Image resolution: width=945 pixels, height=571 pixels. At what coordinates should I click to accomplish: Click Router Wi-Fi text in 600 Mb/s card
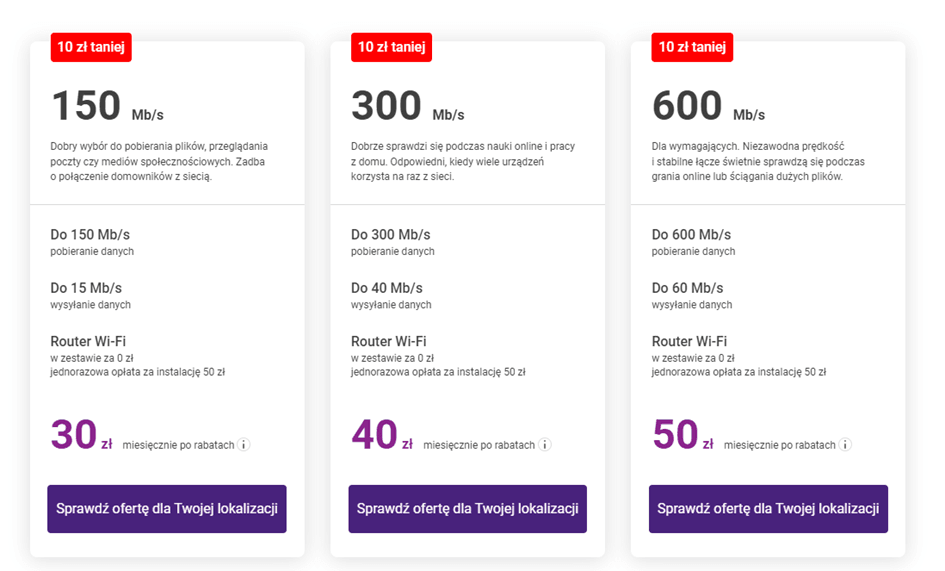pyautogui.click(x=689, y=341)
